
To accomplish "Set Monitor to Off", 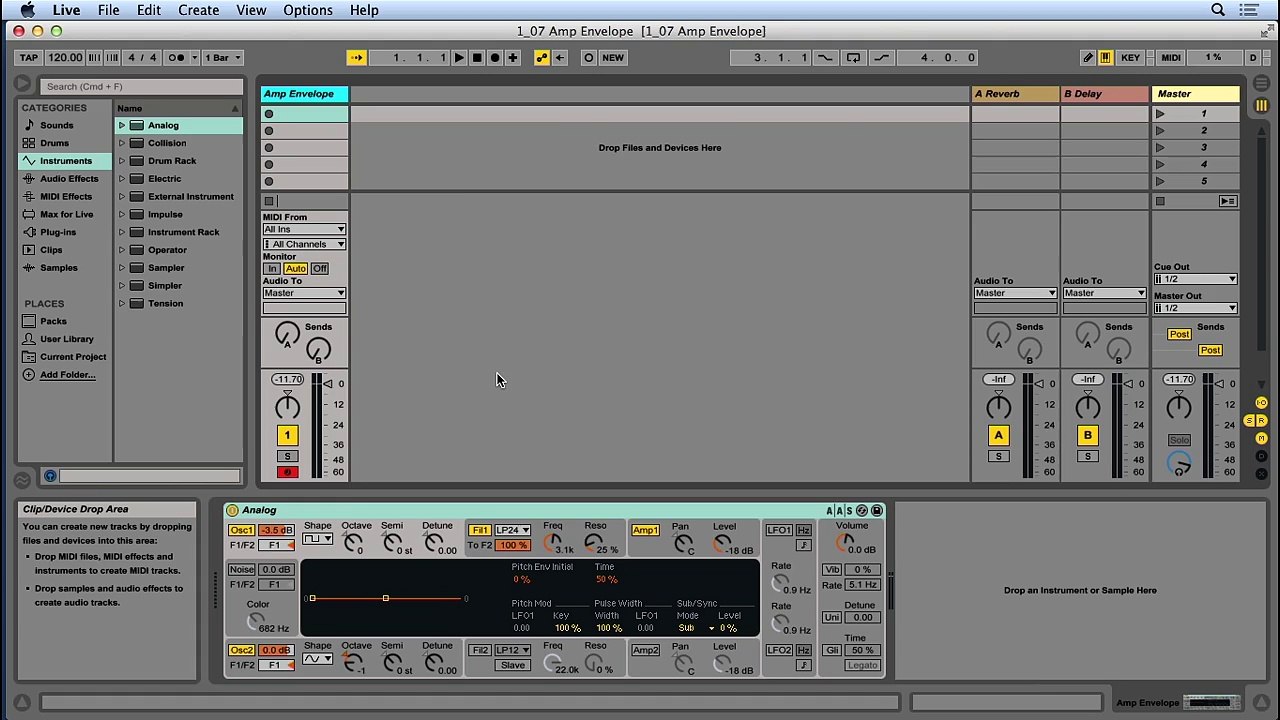I will tap(319, 269).
